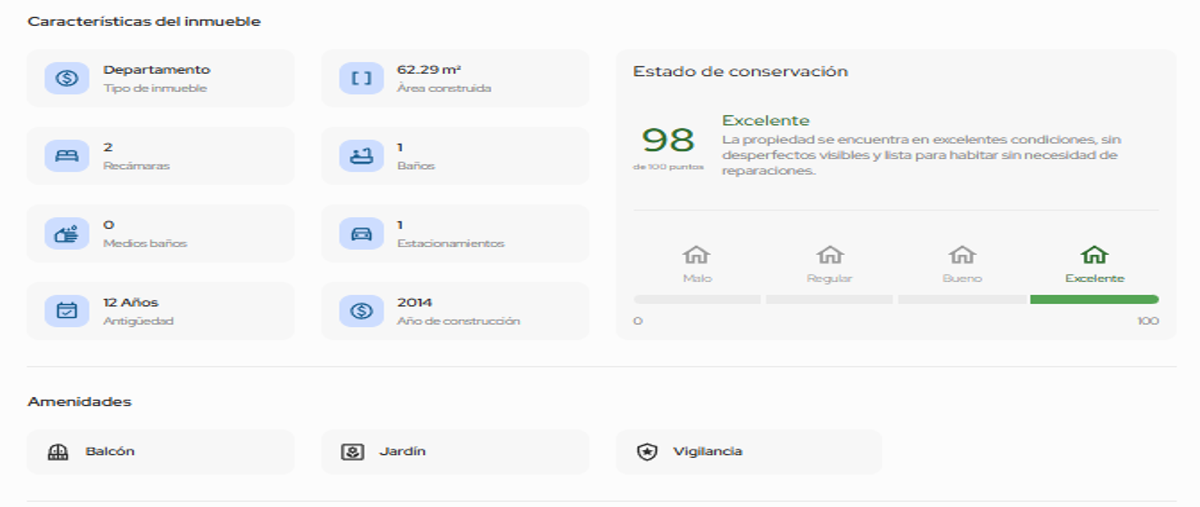
Task: Click the house icon above Malo
Action: pyautogui.click(x=697, y=254)
